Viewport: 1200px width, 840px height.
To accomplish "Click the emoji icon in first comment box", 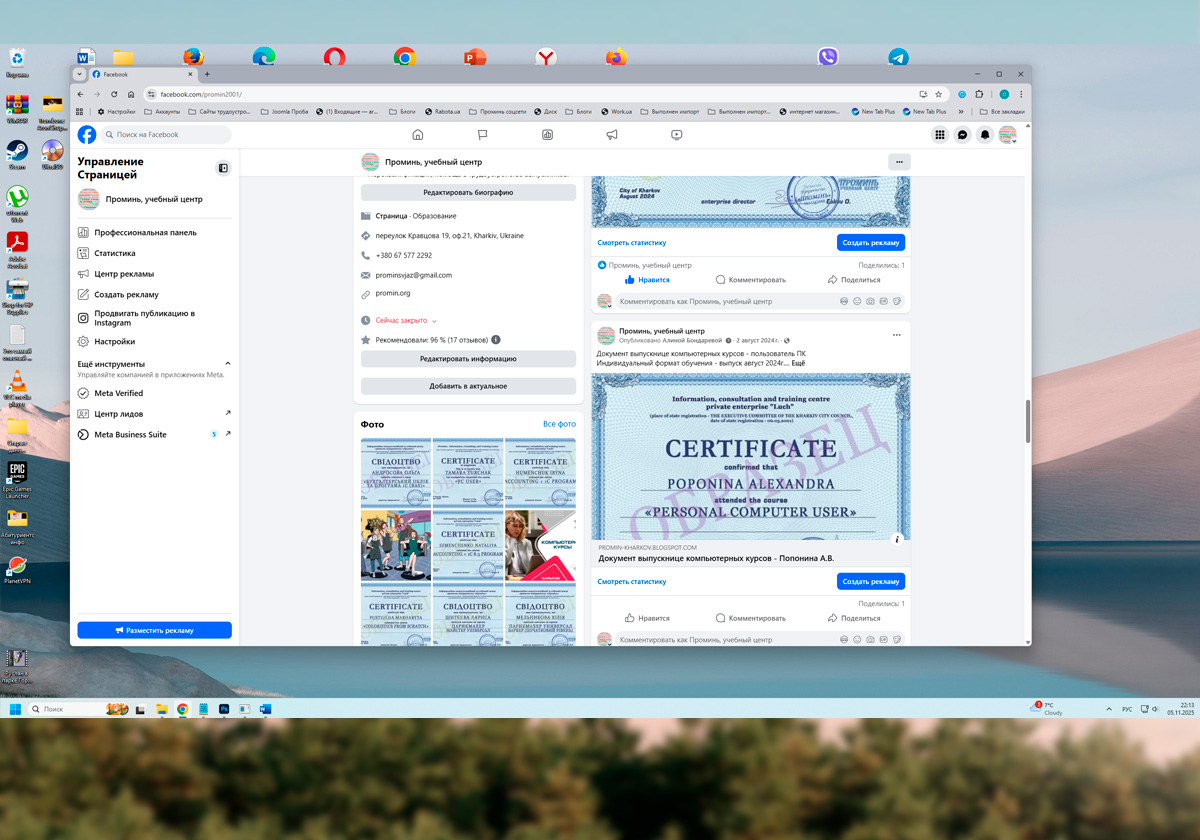I will pyautogui.click(x=857, y=301).
